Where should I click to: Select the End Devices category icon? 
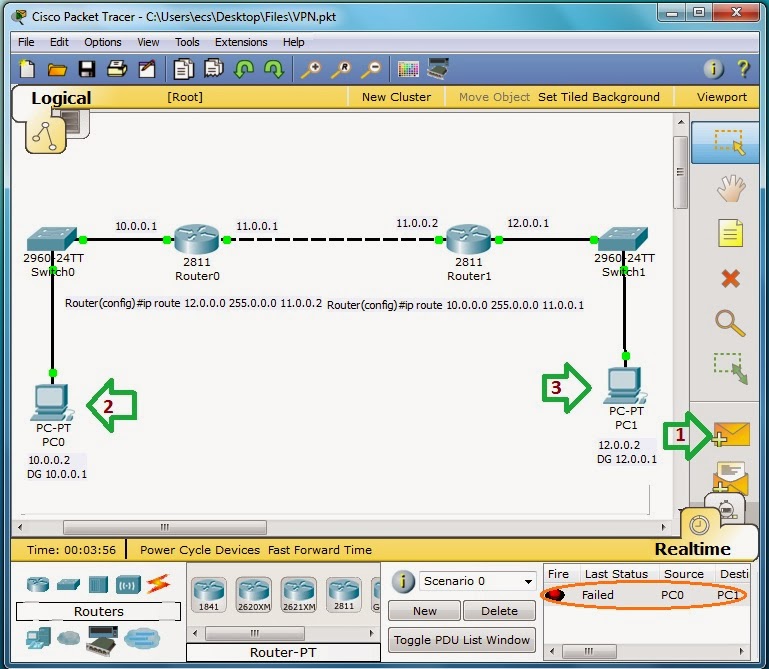tap(38, 638)
